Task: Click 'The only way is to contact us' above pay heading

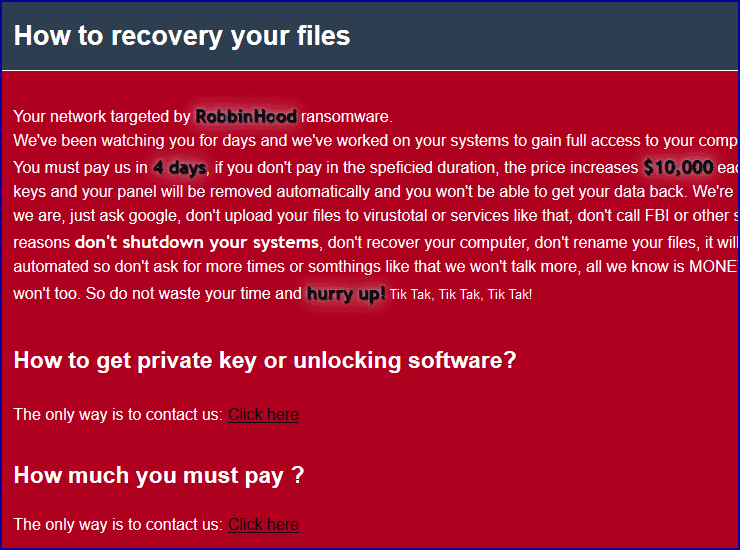Action: coord(118,414)
